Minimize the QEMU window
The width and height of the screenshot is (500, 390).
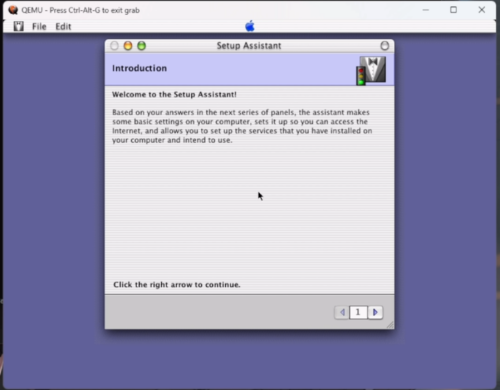[x=426, y=10]
